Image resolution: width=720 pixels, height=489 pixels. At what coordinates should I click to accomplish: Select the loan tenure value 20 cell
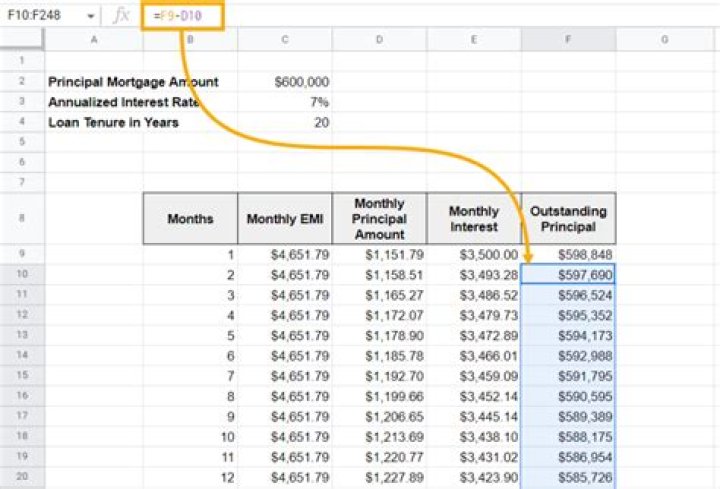point(285,122)
